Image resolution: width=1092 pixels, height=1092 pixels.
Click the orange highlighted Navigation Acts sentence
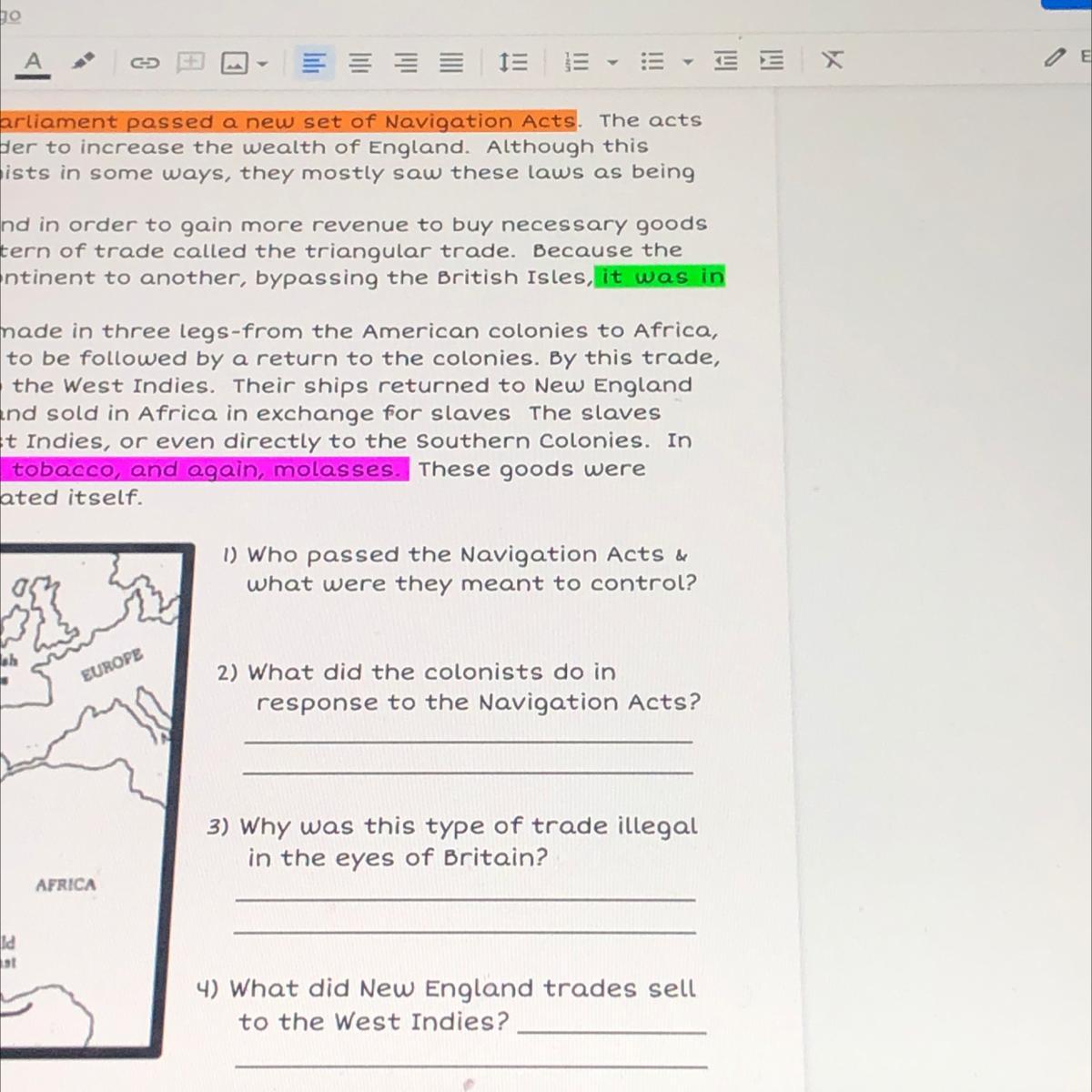click(x=288, y=121)
